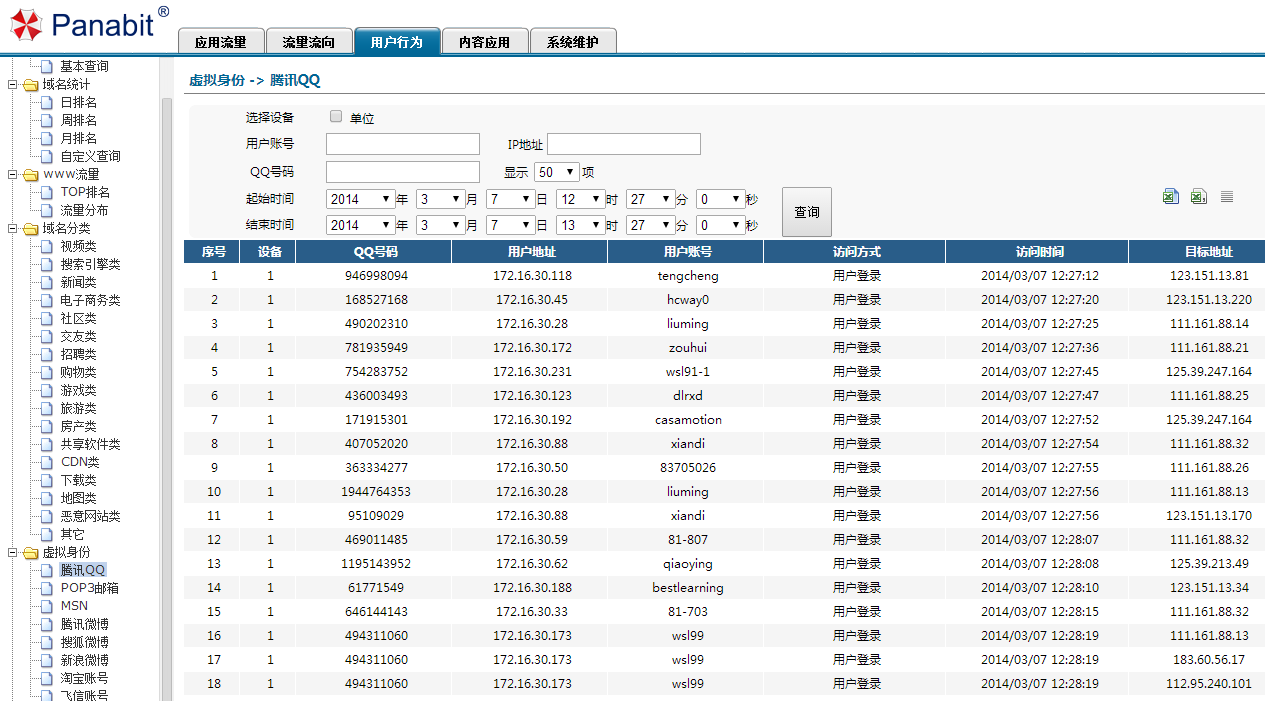
Task: Click the page icon beside 搜索引擎类
Action: tap(46, 264)
